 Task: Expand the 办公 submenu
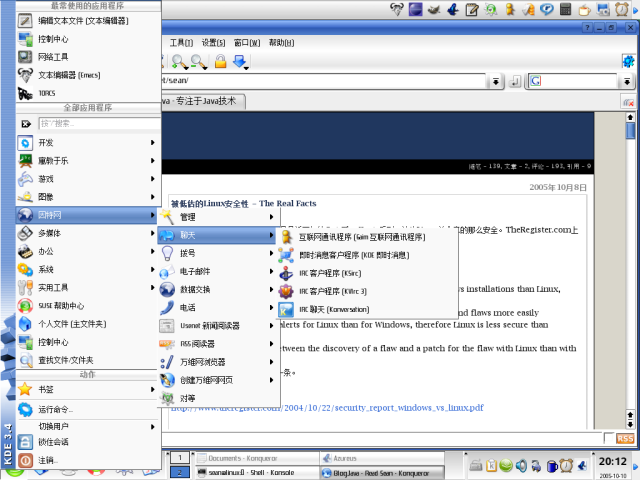[88, 251]
